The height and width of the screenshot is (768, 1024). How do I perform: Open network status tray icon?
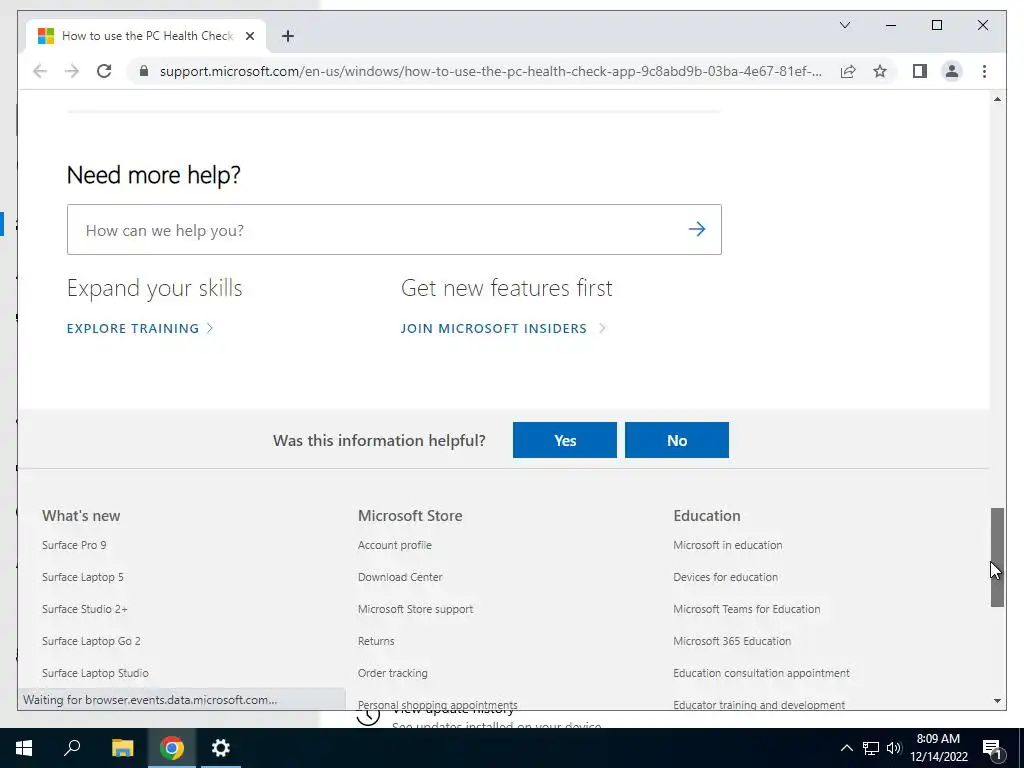coord(871,748)
